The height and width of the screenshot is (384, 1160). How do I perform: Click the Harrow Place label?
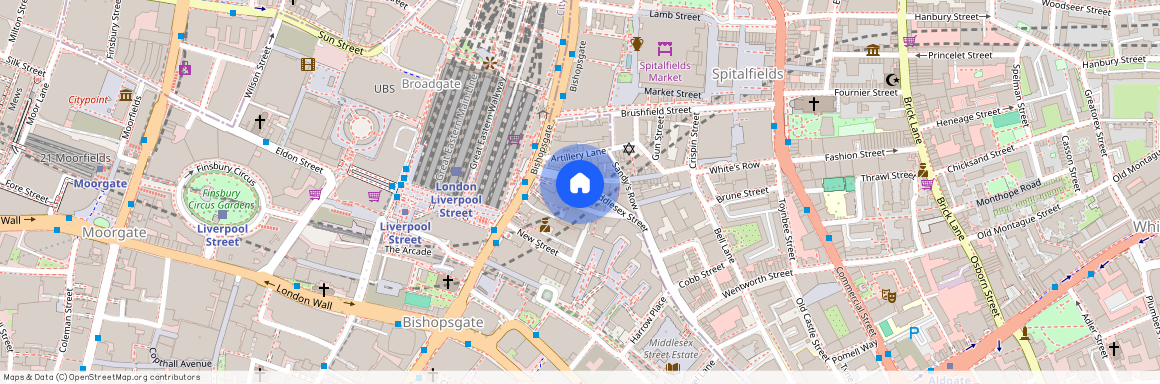(649, 320)
